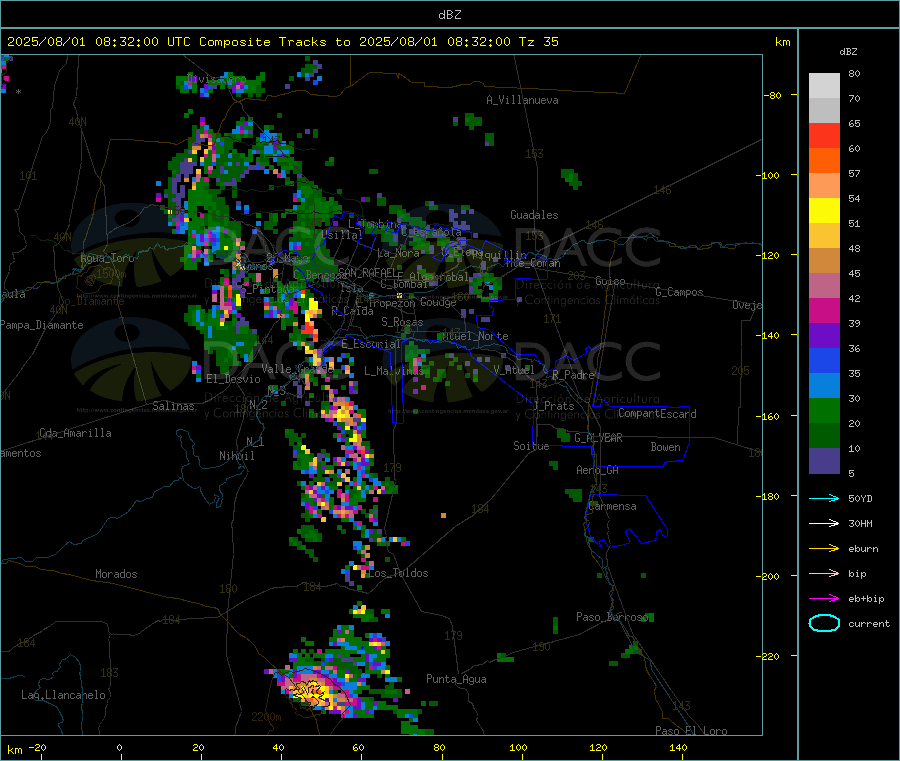The image size is (900, 761).
Task: Click the pink bip arrow icon
Action: tap(824, 573)
